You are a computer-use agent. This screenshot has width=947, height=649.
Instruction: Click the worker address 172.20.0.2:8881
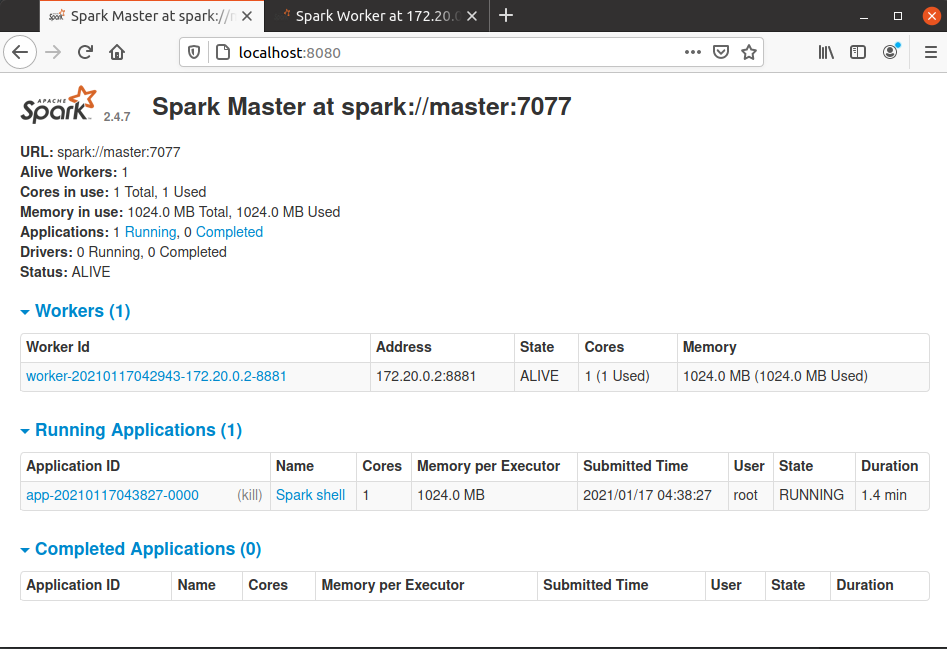point(426,376)
